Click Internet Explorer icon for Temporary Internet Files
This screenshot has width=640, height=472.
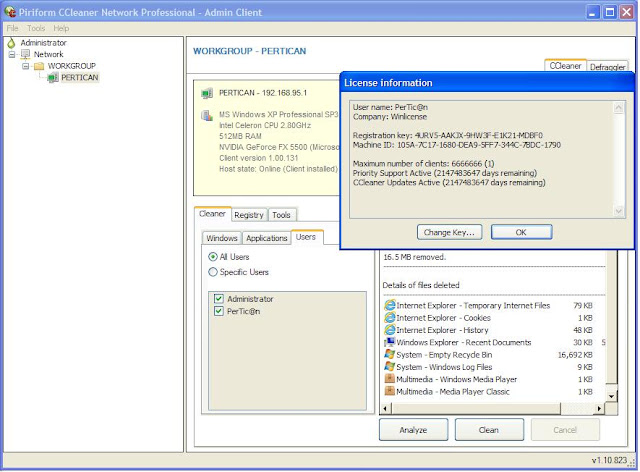coord(390,305)
